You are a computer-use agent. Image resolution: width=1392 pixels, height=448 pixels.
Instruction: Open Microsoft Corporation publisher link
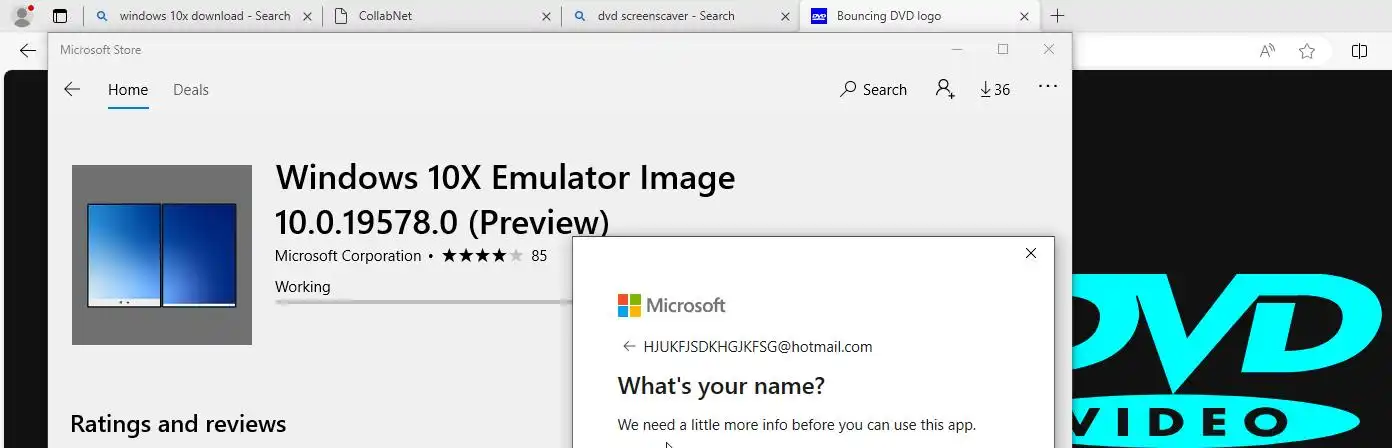(348, 256)
